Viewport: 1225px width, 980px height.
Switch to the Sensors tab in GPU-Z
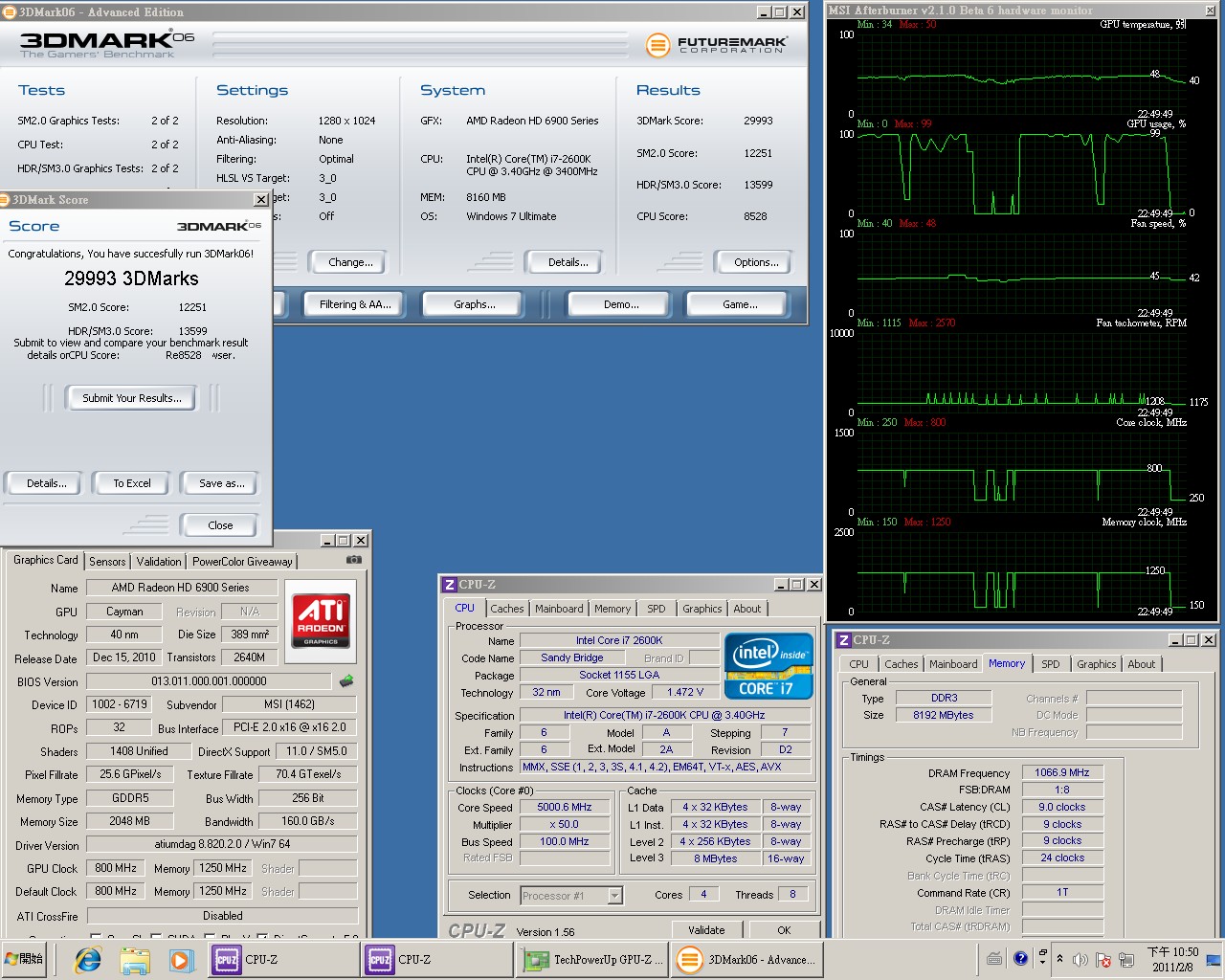coord(107,562)
